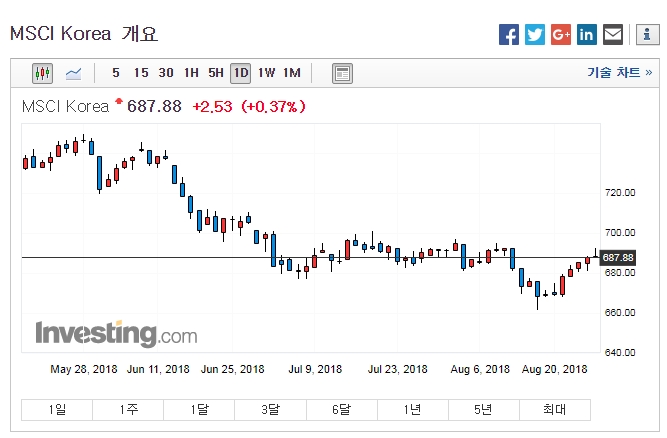Share on Facebook icon
This screenshot has height=438, width=667.
tap(509, 35)
